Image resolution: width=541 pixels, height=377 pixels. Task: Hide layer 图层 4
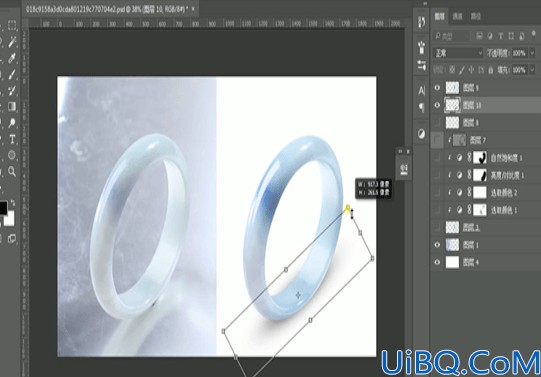click(437, 262)
